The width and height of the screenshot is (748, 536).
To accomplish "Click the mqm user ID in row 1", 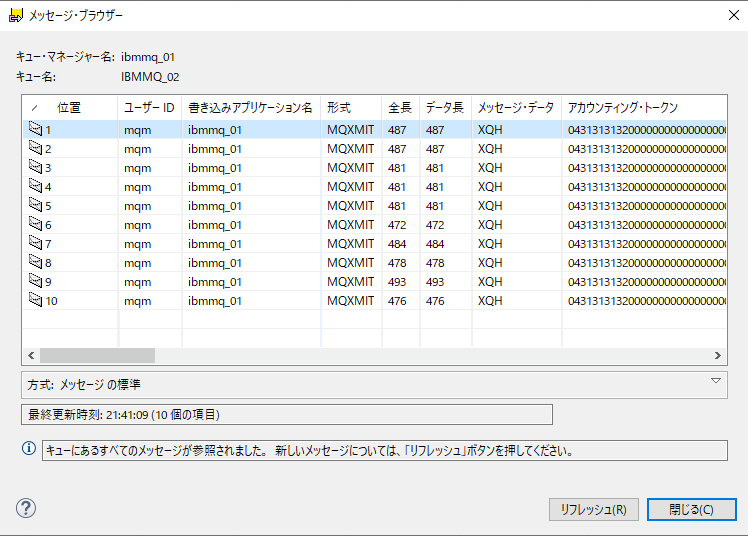I will pos(137,130).
